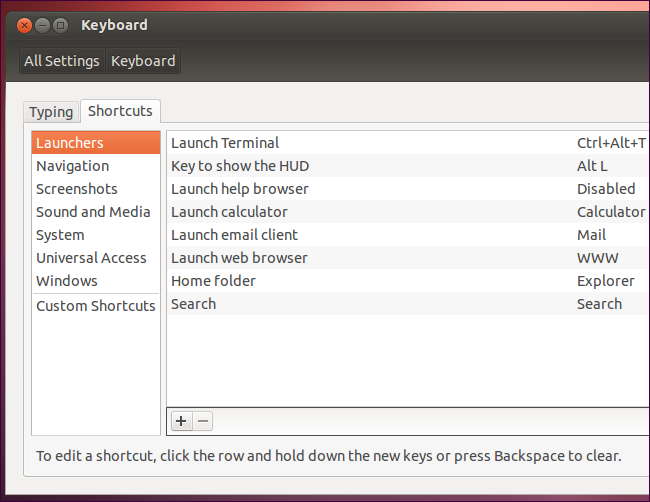Edit the Ctrl+Alt+T shortcut value
This screenshot has height=502, width=650.
tap(611, 143)
